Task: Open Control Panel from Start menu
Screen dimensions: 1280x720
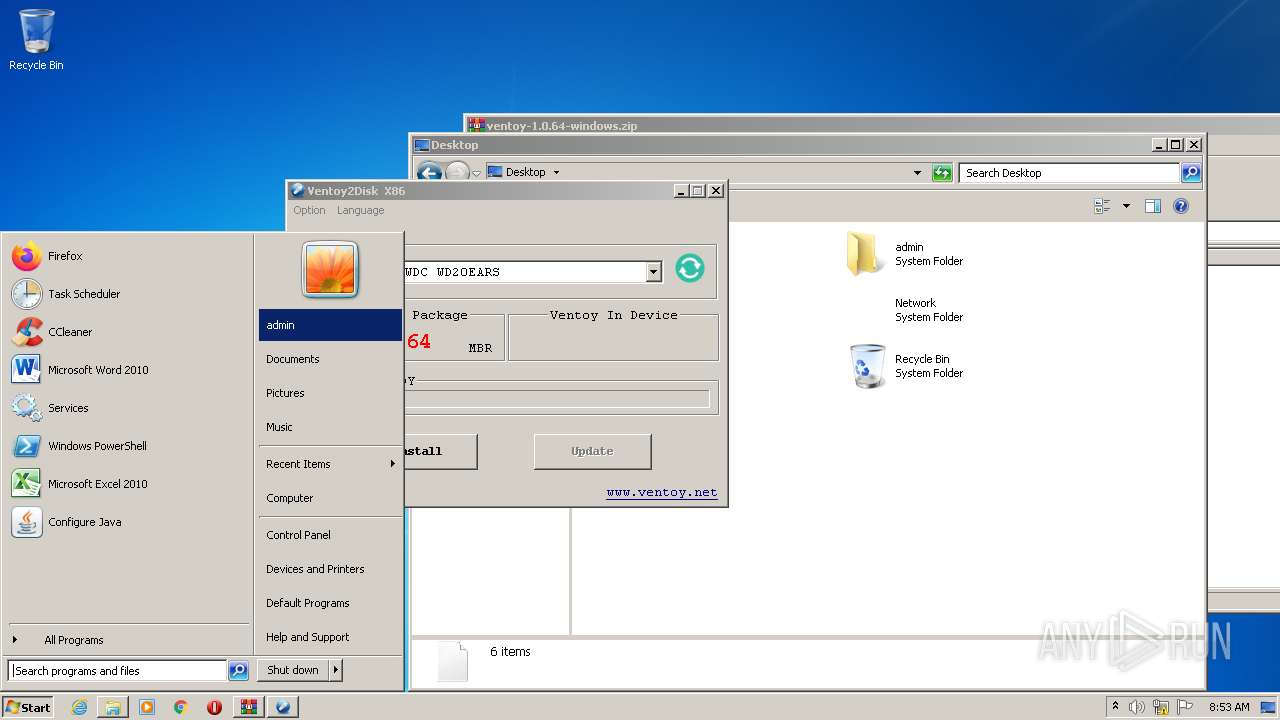Action: (330, 535)
